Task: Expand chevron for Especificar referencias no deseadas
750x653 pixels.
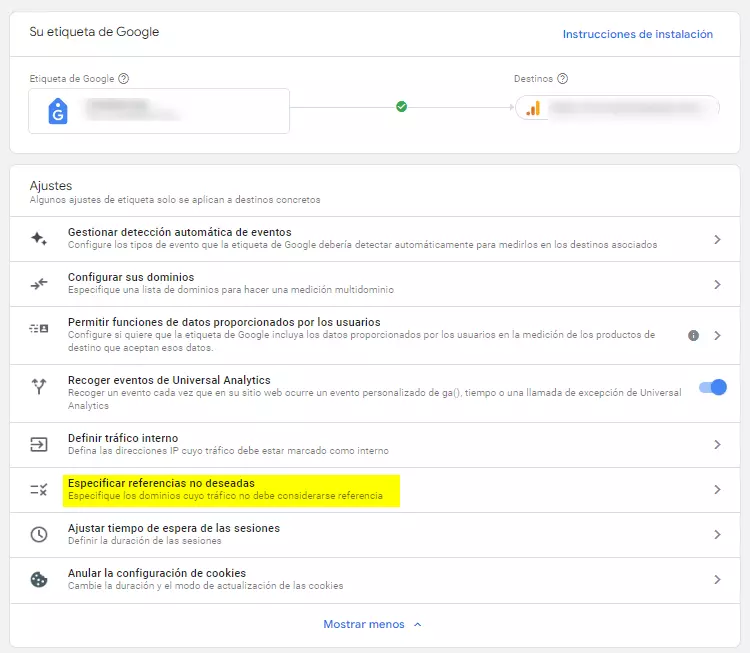Action: [x=717, y=489]
